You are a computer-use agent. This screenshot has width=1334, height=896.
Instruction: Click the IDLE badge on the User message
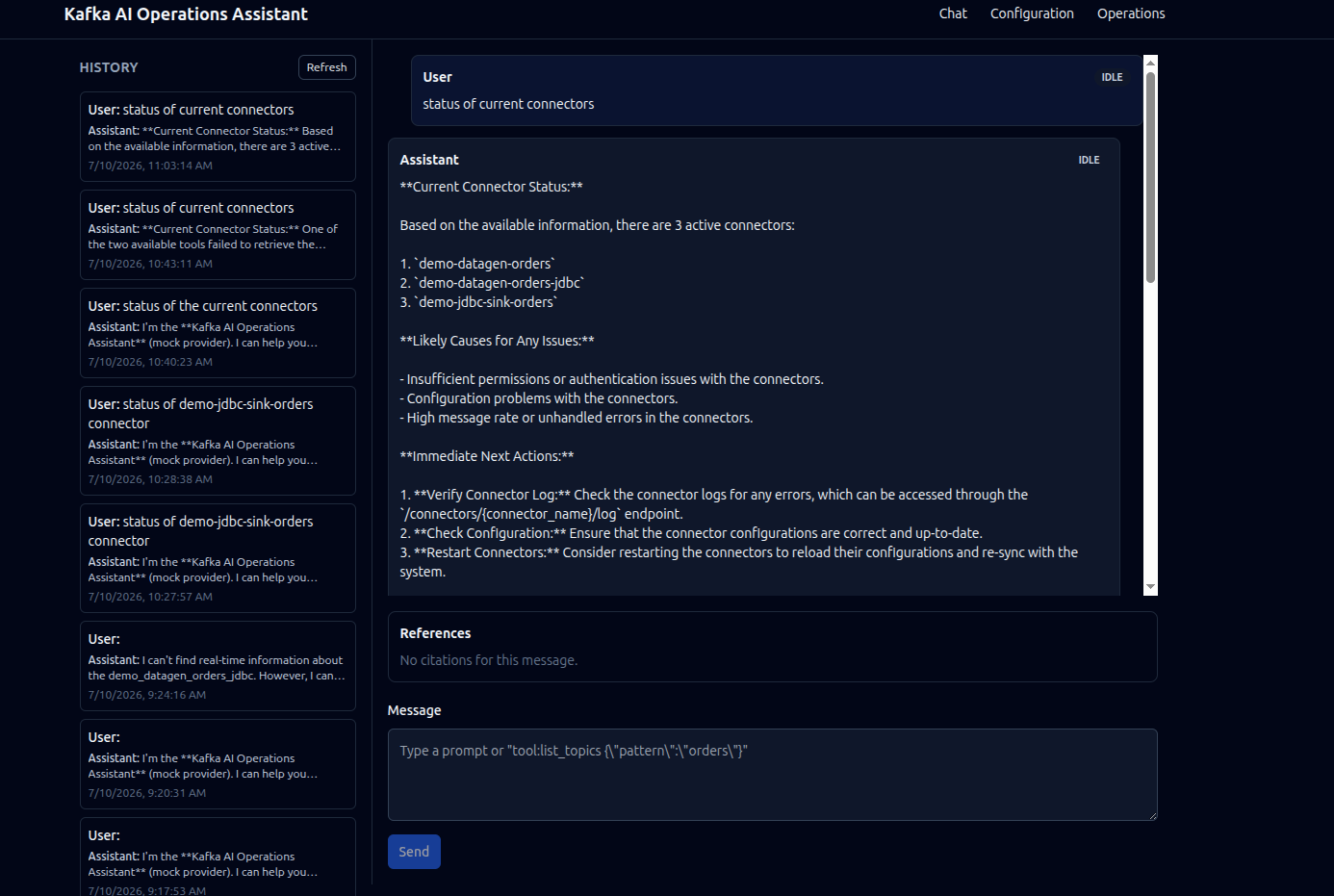point(1112,77)
